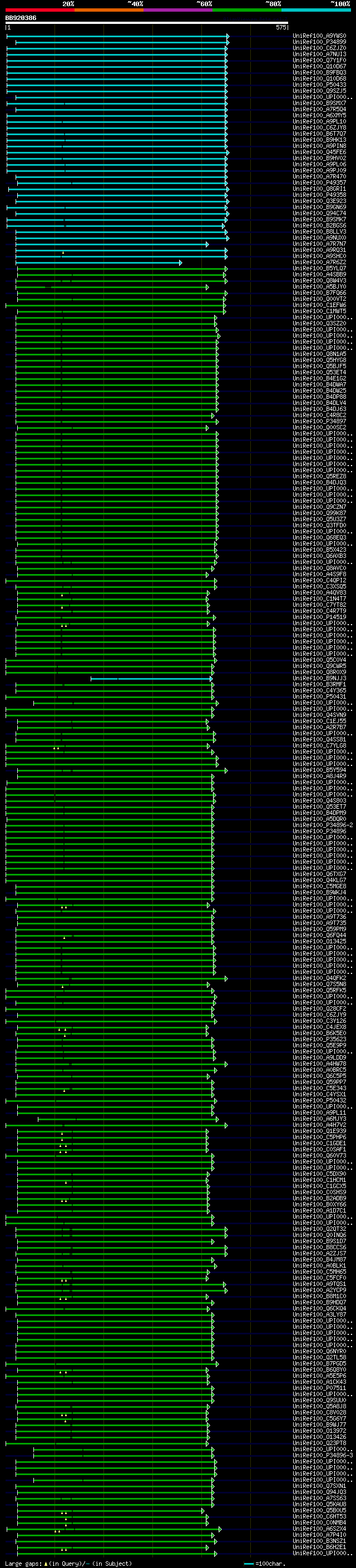Click the purple ~60% identity legend segment
The width and height of the screenshot is (356, 1568).
click(179, 10)
